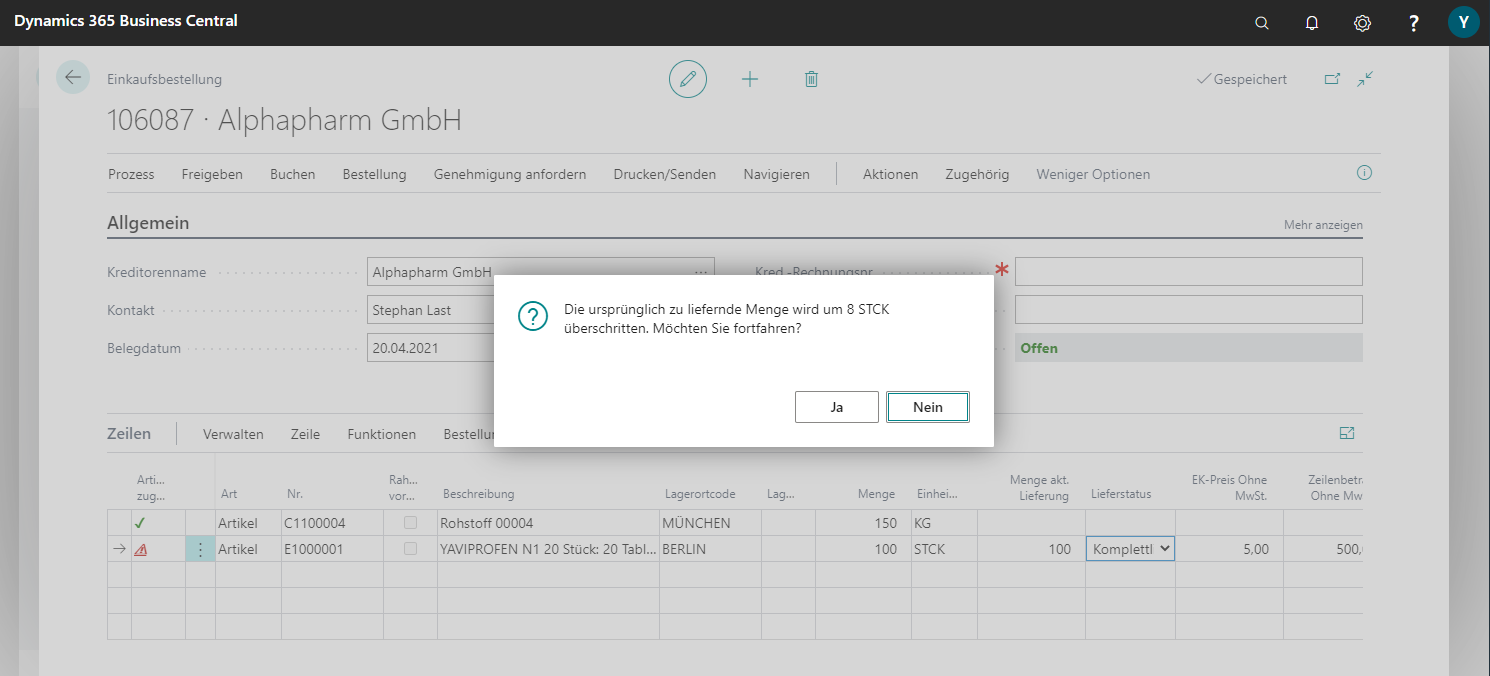The image size is (1490, 676).
Task: Click YAVIPROFEN N1 20 Stück description
Action: pos(548,549)
